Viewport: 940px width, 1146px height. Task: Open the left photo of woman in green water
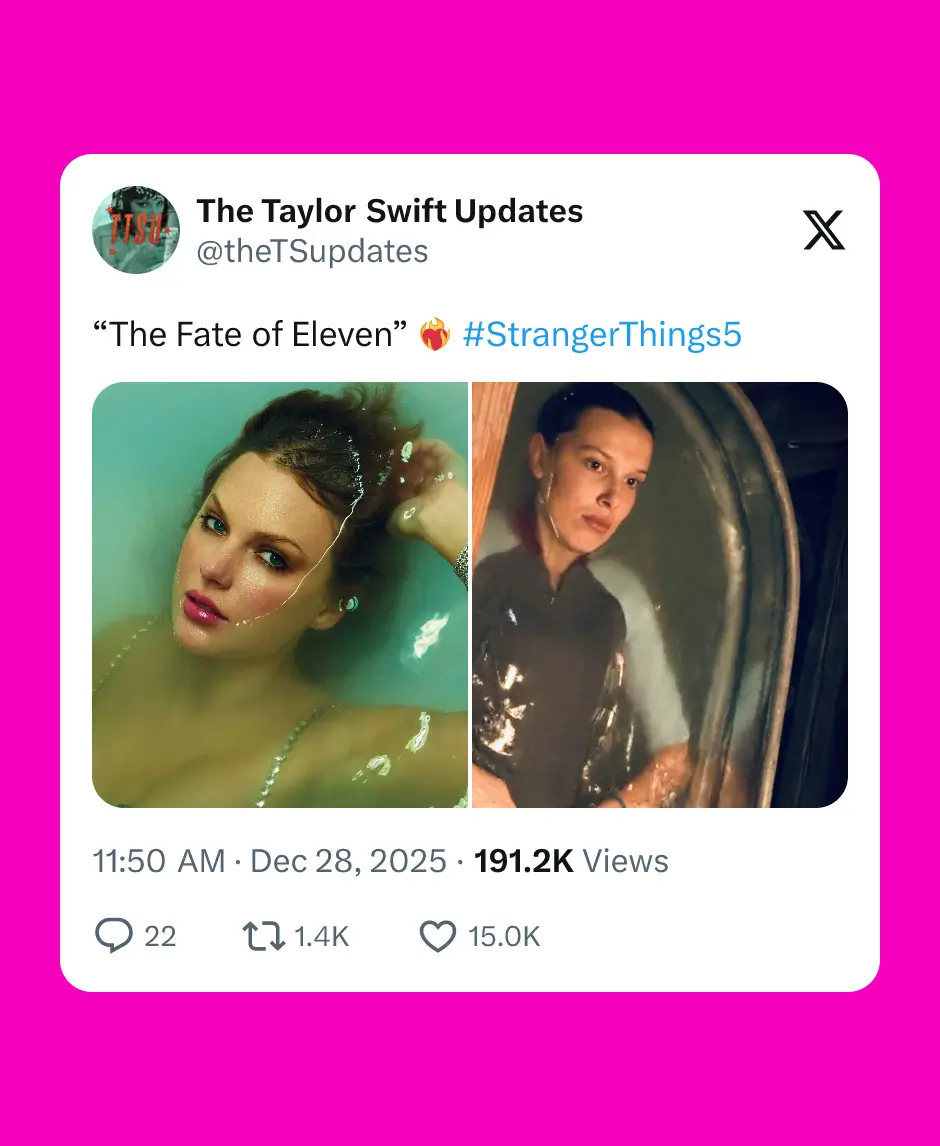pyautogui.click(x=280, y=595)
